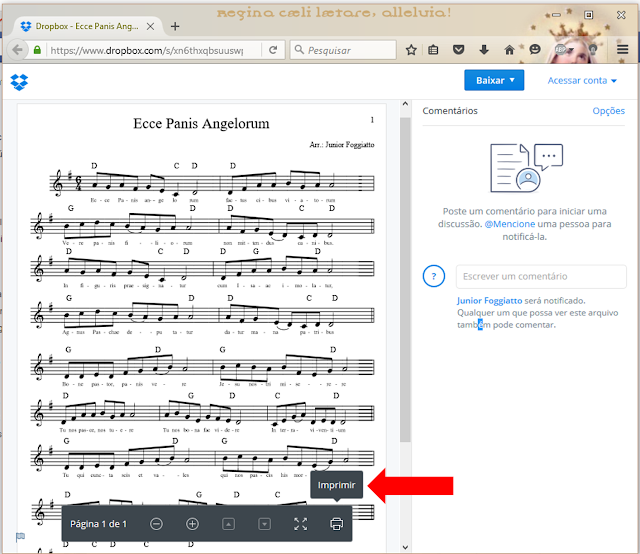Click the @Mencione link
Viewport: 640px width, 554px height.
pyautogui.click(x=509, y=224)
